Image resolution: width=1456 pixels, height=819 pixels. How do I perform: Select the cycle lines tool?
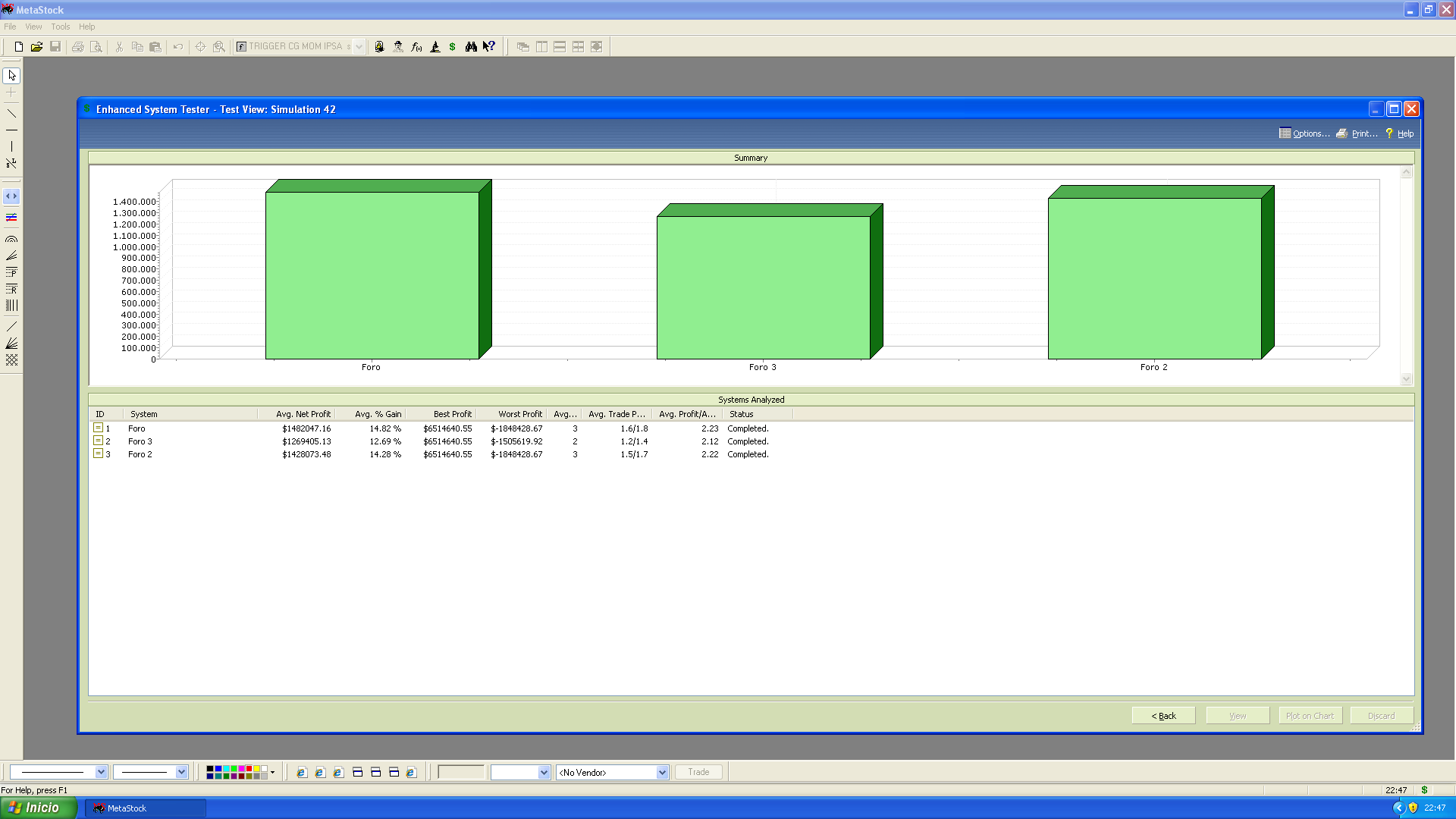click(11, 306)
